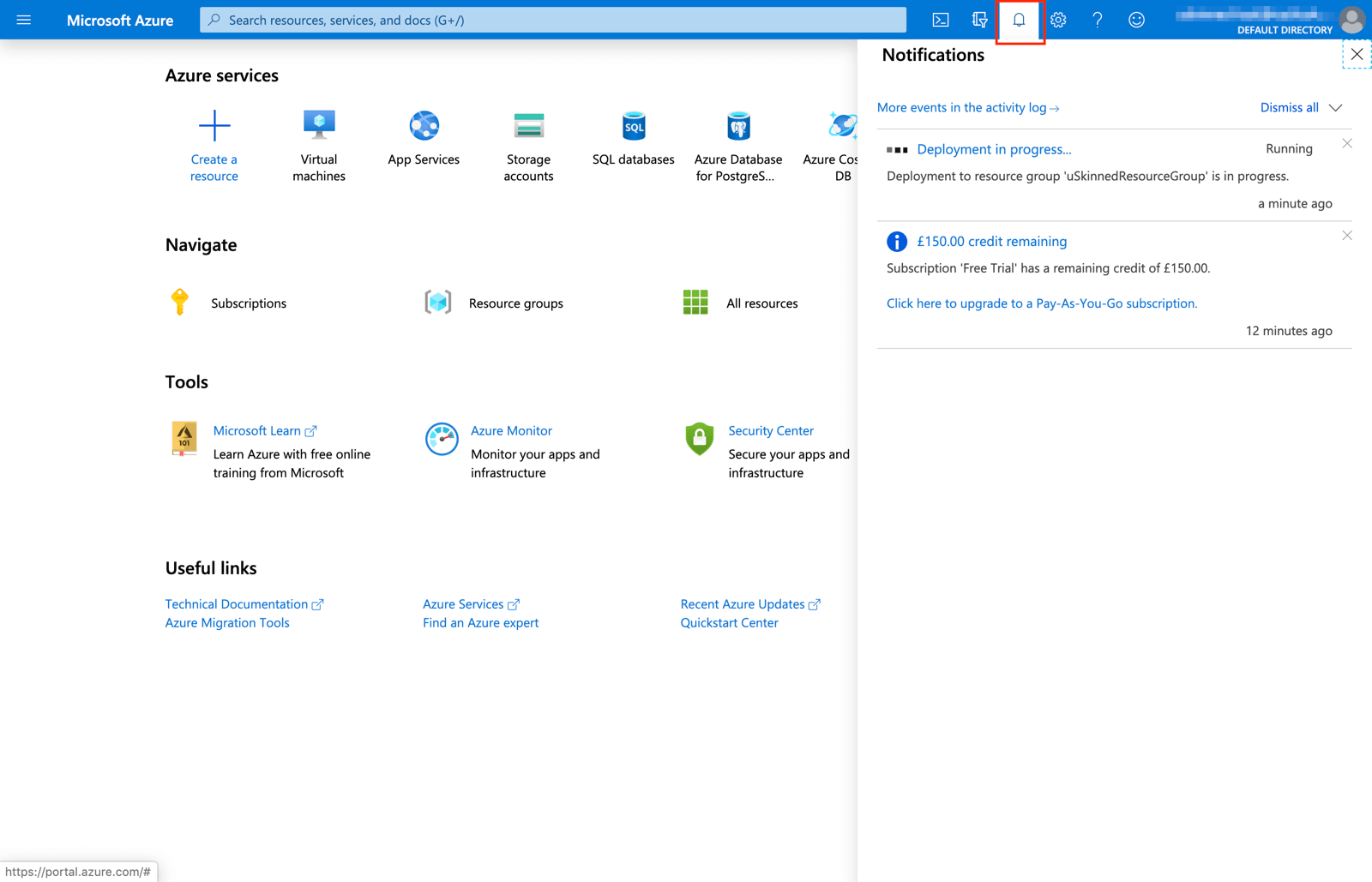Open Azure Migration Tools link
1372x882 pixels.
pos(227,623)
